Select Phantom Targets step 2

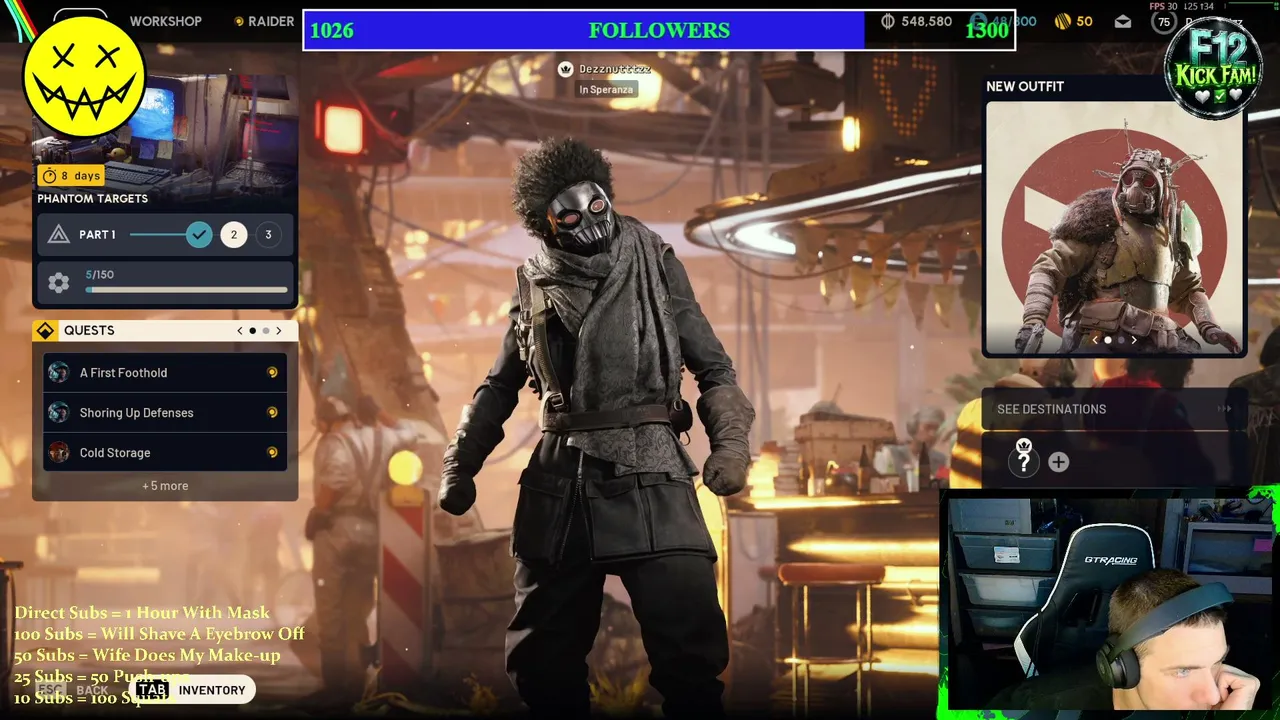(234, 235)
